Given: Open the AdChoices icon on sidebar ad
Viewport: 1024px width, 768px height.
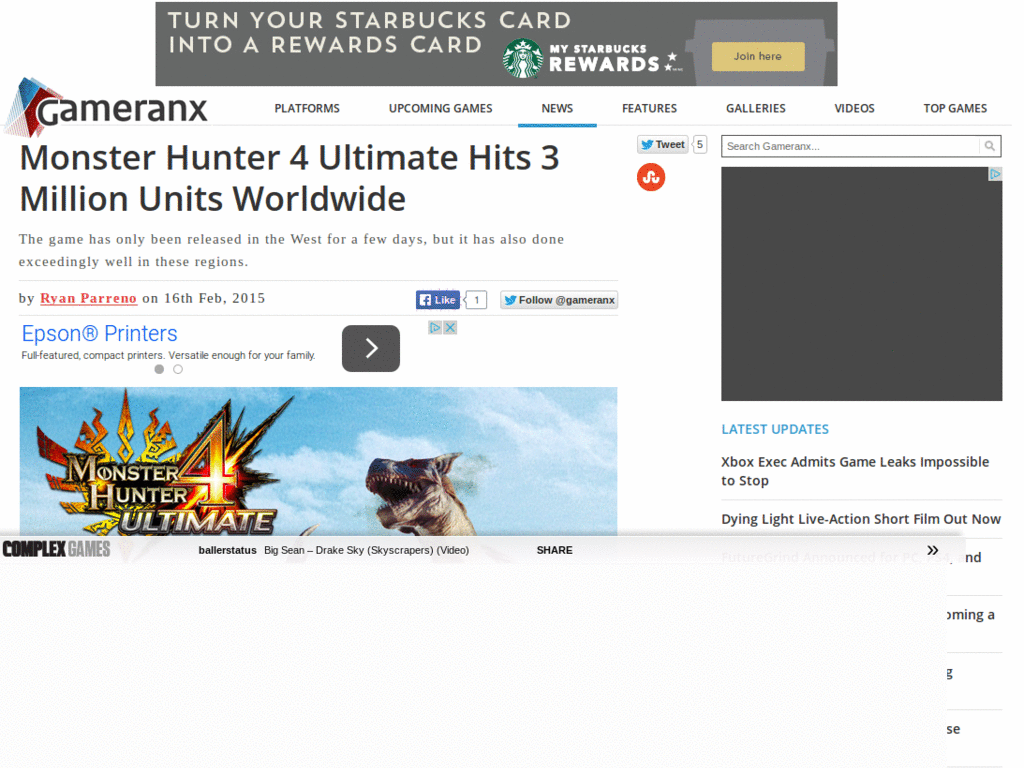Looking at the screenshot, I should (995, 174).
